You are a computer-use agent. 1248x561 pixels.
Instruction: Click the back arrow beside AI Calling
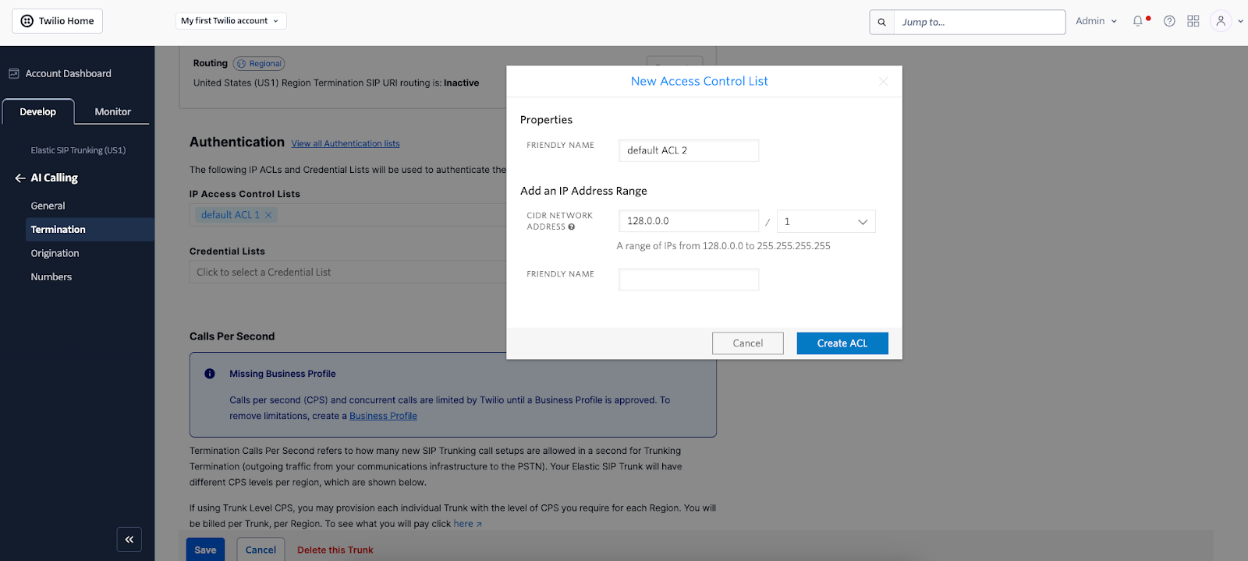(x=19, y=178)
